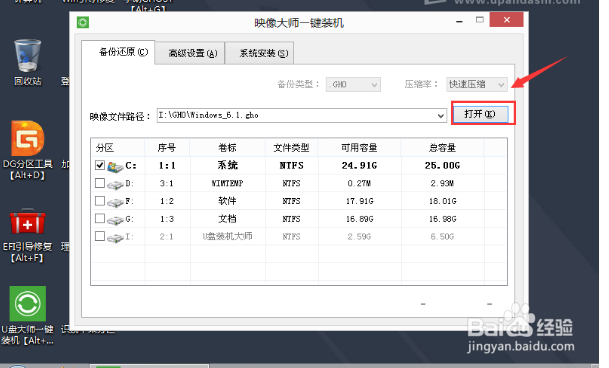Close the 映像大师一键装机 window
609x368 pixels.
(x=506, y=20)
